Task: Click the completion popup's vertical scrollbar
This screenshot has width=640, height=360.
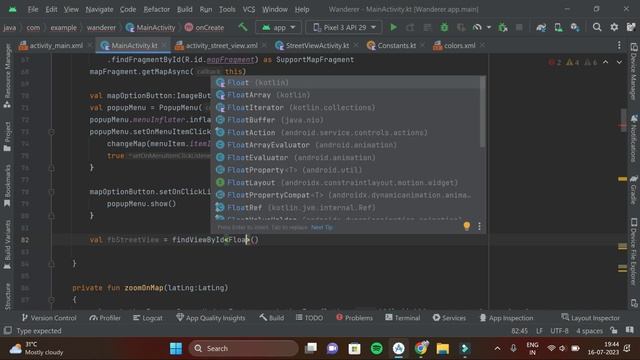Action: tap(482, 112)
